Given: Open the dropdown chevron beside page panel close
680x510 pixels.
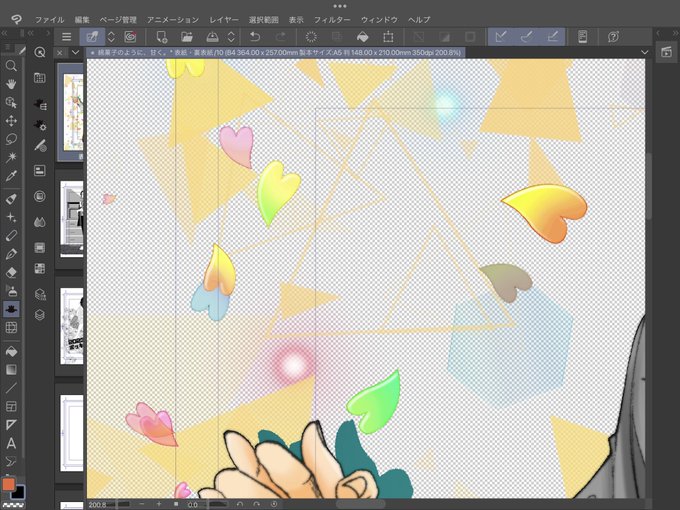Looking at the screenshot, I should [x=75, y=52].
